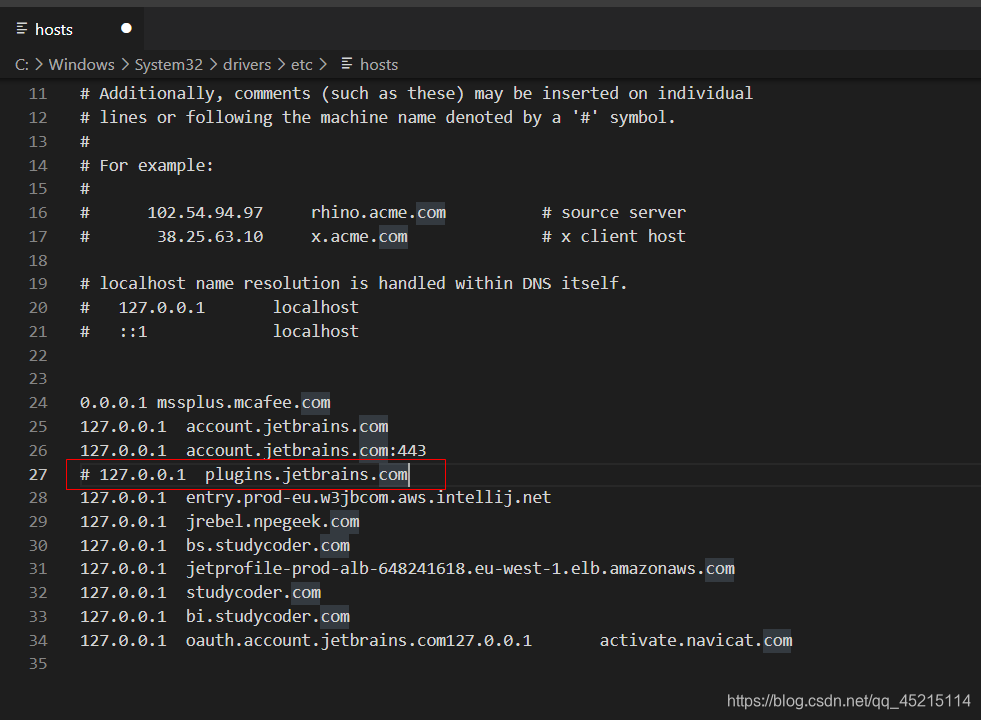981x720 pixels.
Task: Click file icon beside hosts breadcrumb
Action: [x=347, y=64]
